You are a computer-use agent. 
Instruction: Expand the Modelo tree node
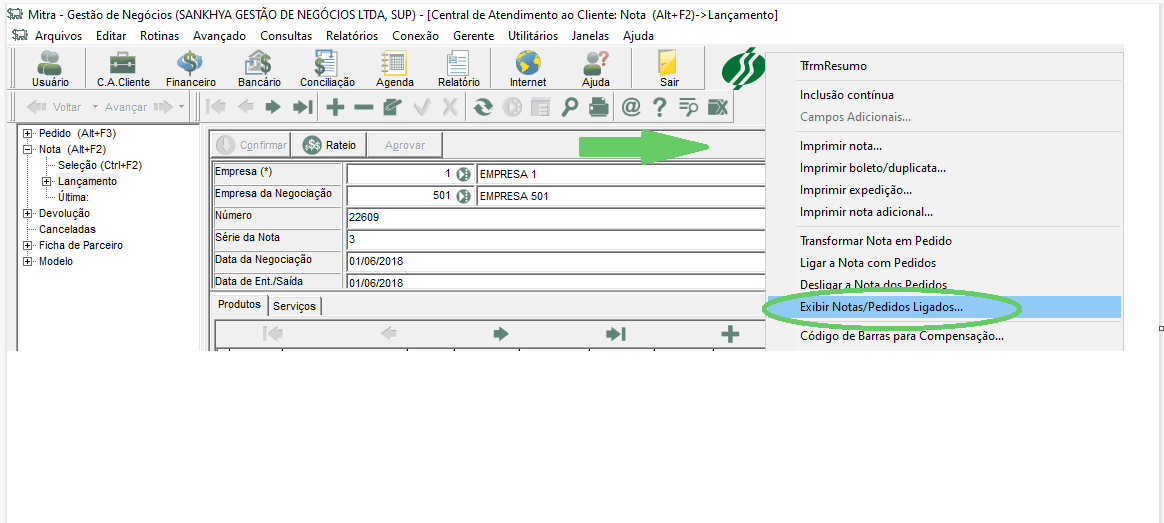point(29,262)
